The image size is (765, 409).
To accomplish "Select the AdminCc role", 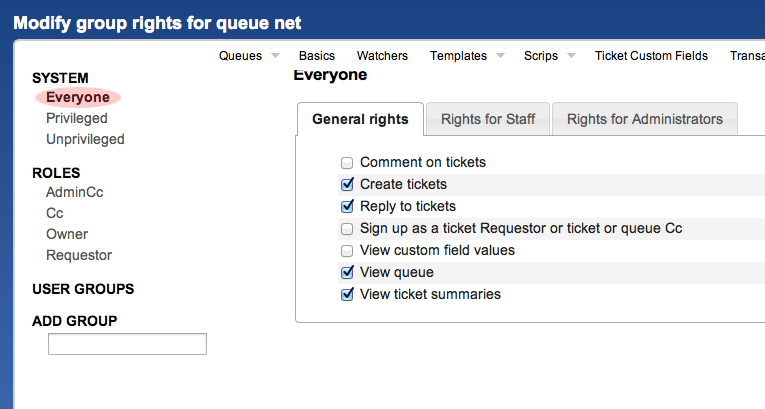I will [x=74, y=192].
